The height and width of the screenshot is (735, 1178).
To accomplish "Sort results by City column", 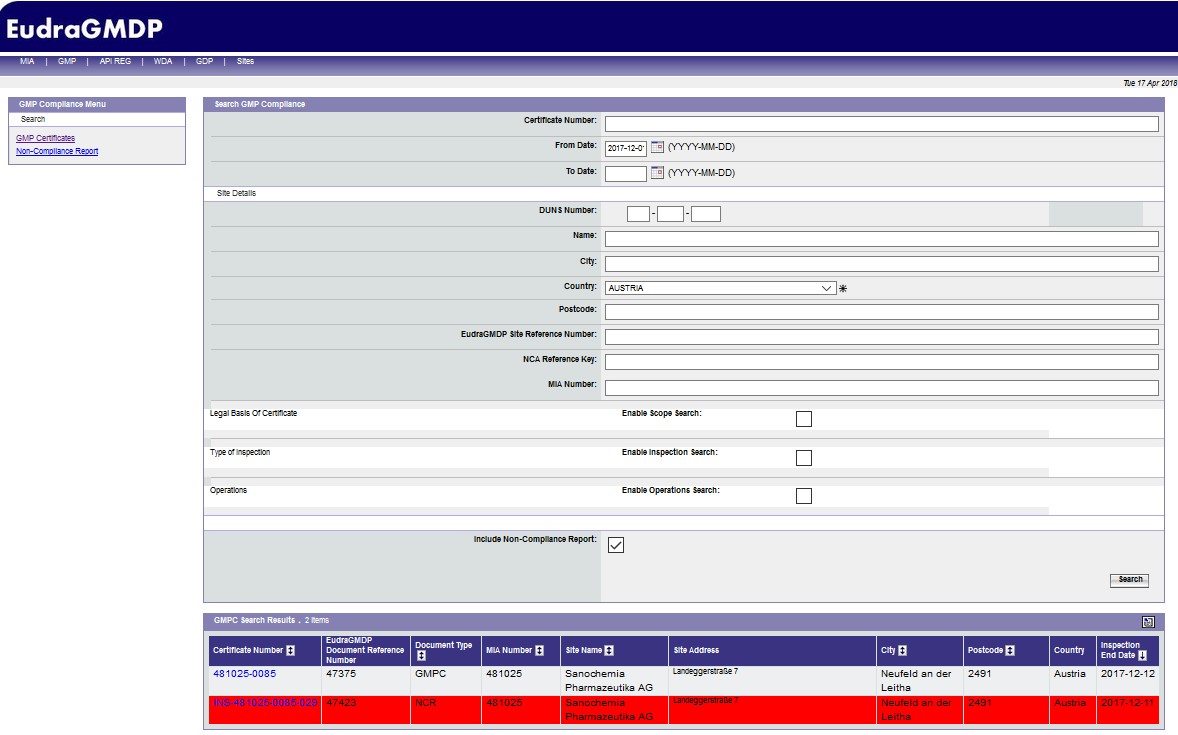I will coord(902,651).
